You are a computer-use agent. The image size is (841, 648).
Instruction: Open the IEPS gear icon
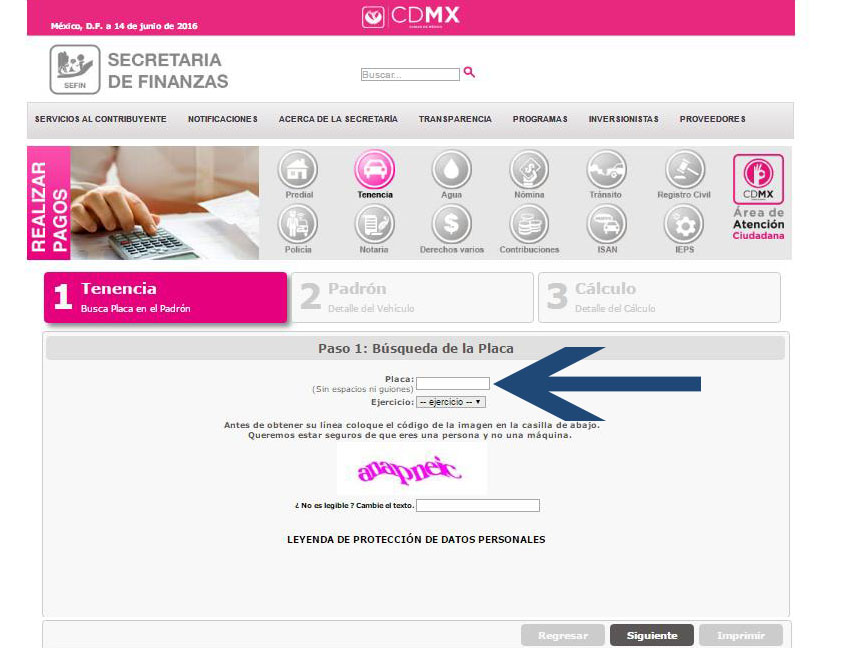pyautogui.click(x=684, y=224)
